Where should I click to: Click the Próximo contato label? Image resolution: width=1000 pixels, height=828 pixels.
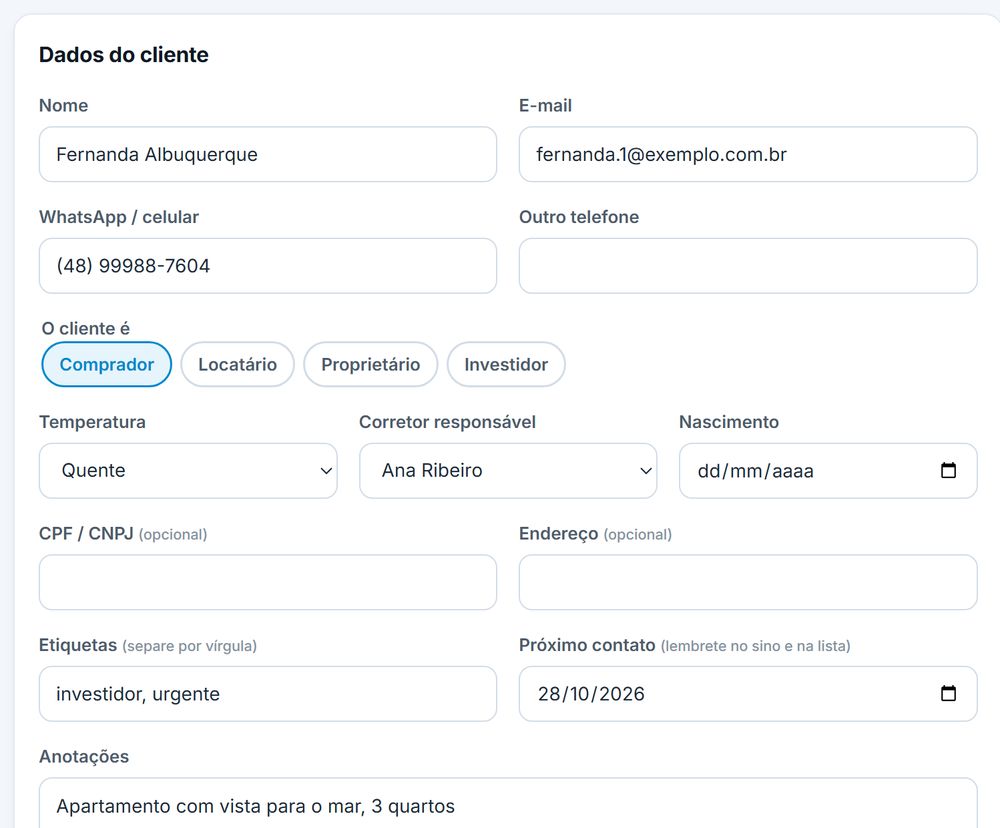pos(587,645)
